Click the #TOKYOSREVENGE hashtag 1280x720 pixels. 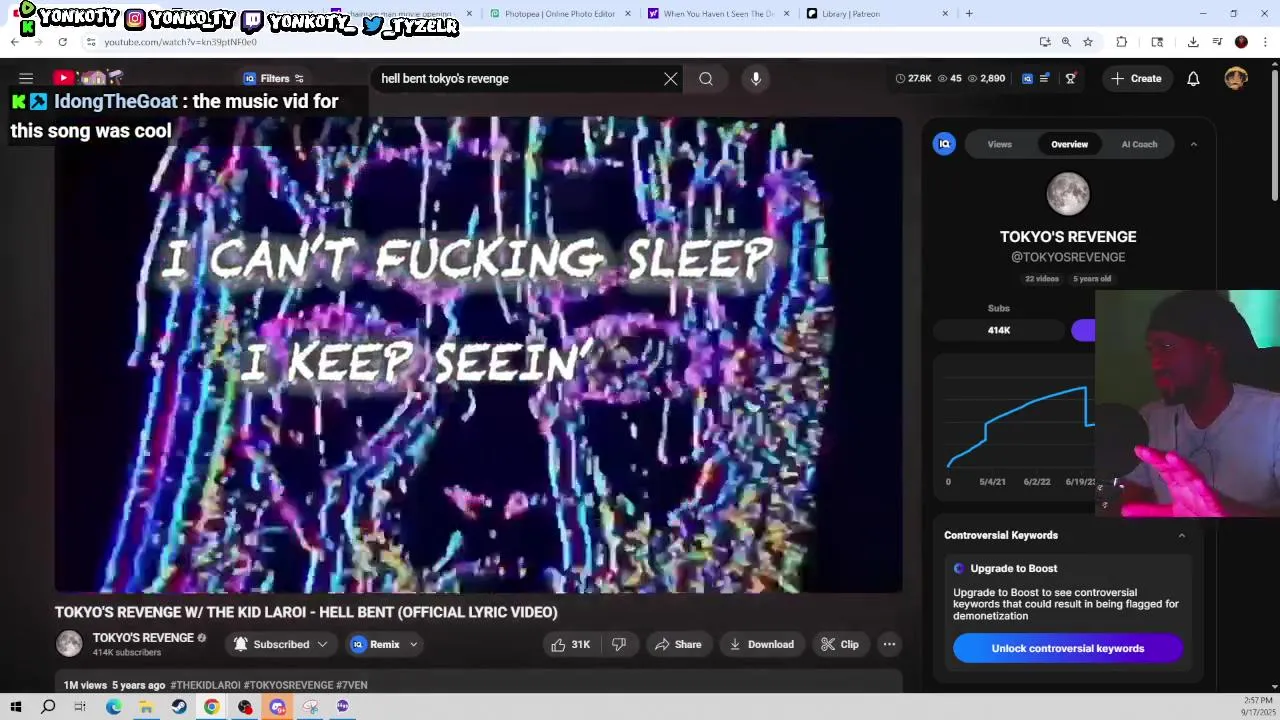coord(288,685)
